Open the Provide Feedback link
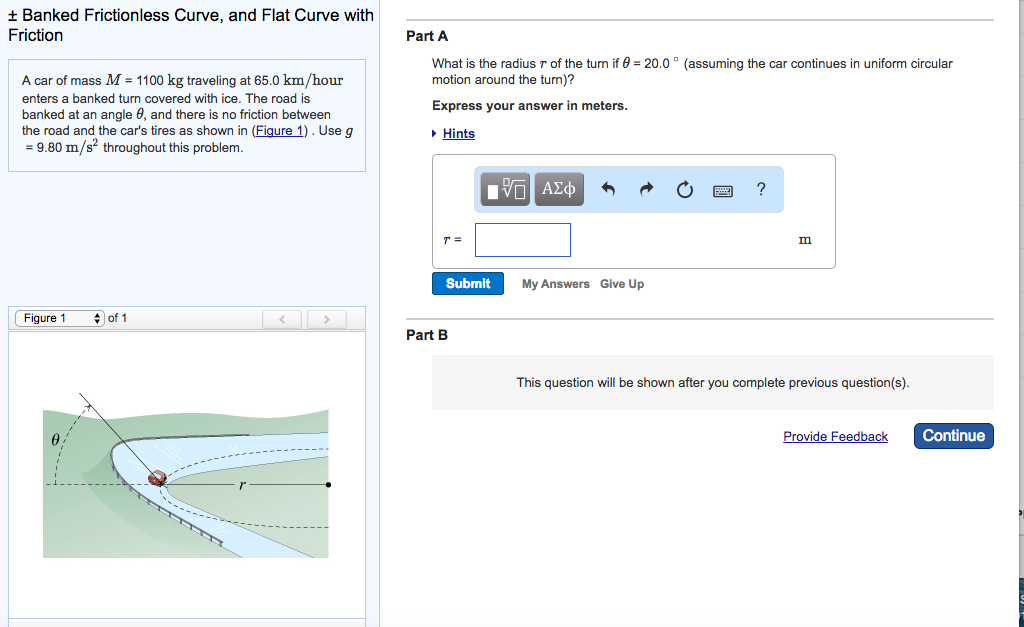This screenshot has height=627, width=1024. (835, 436)
